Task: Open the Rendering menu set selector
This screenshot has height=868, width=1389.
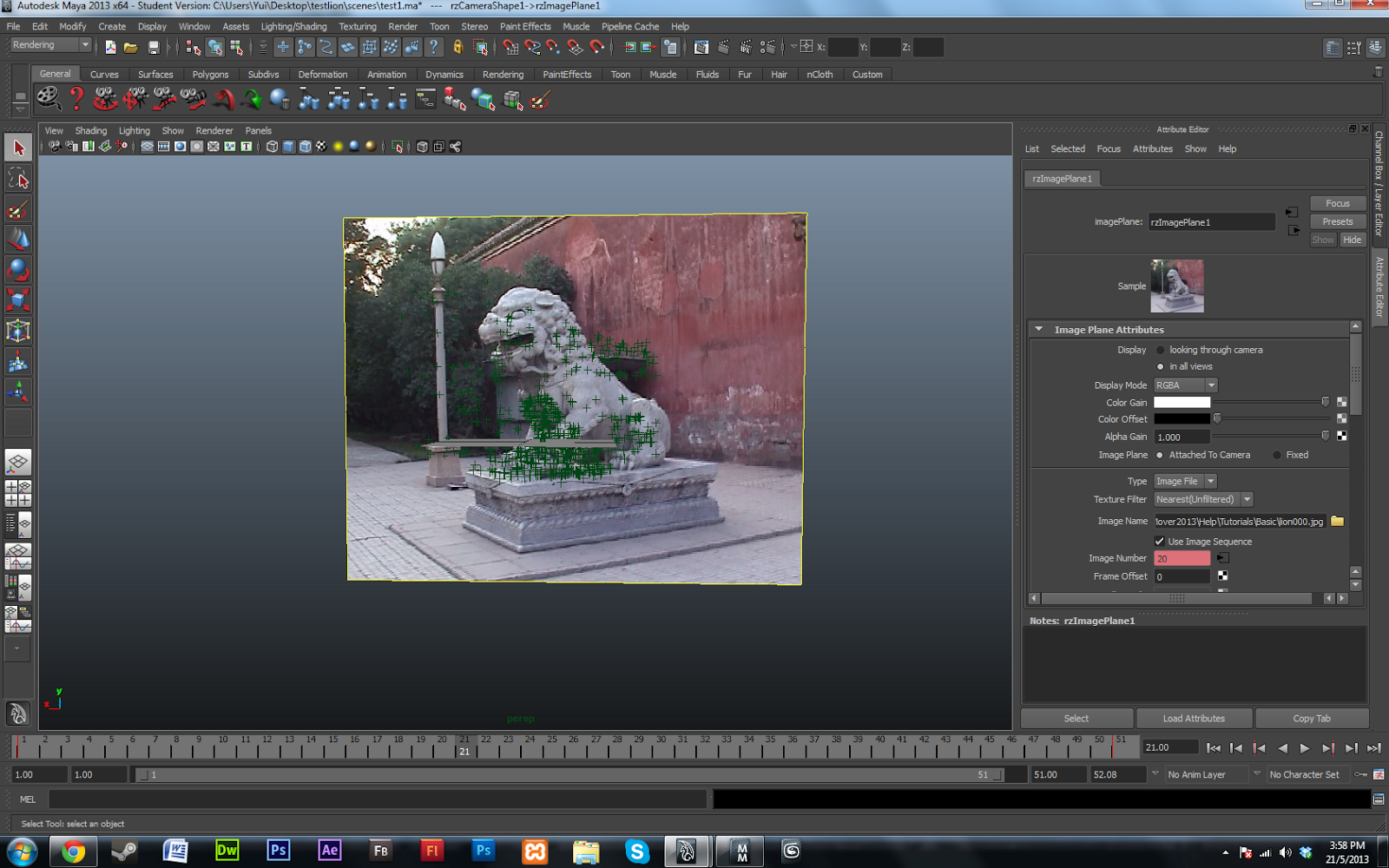Action: 49,44
